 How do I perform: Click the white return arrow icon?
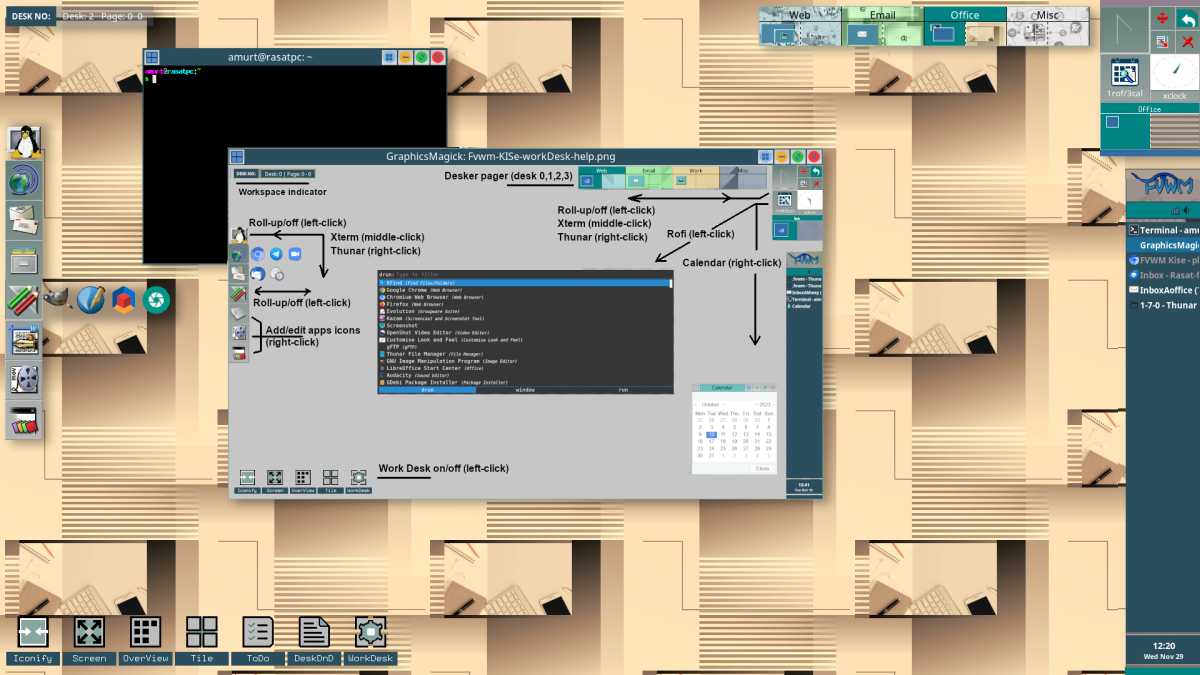[x=1186, y=18]
